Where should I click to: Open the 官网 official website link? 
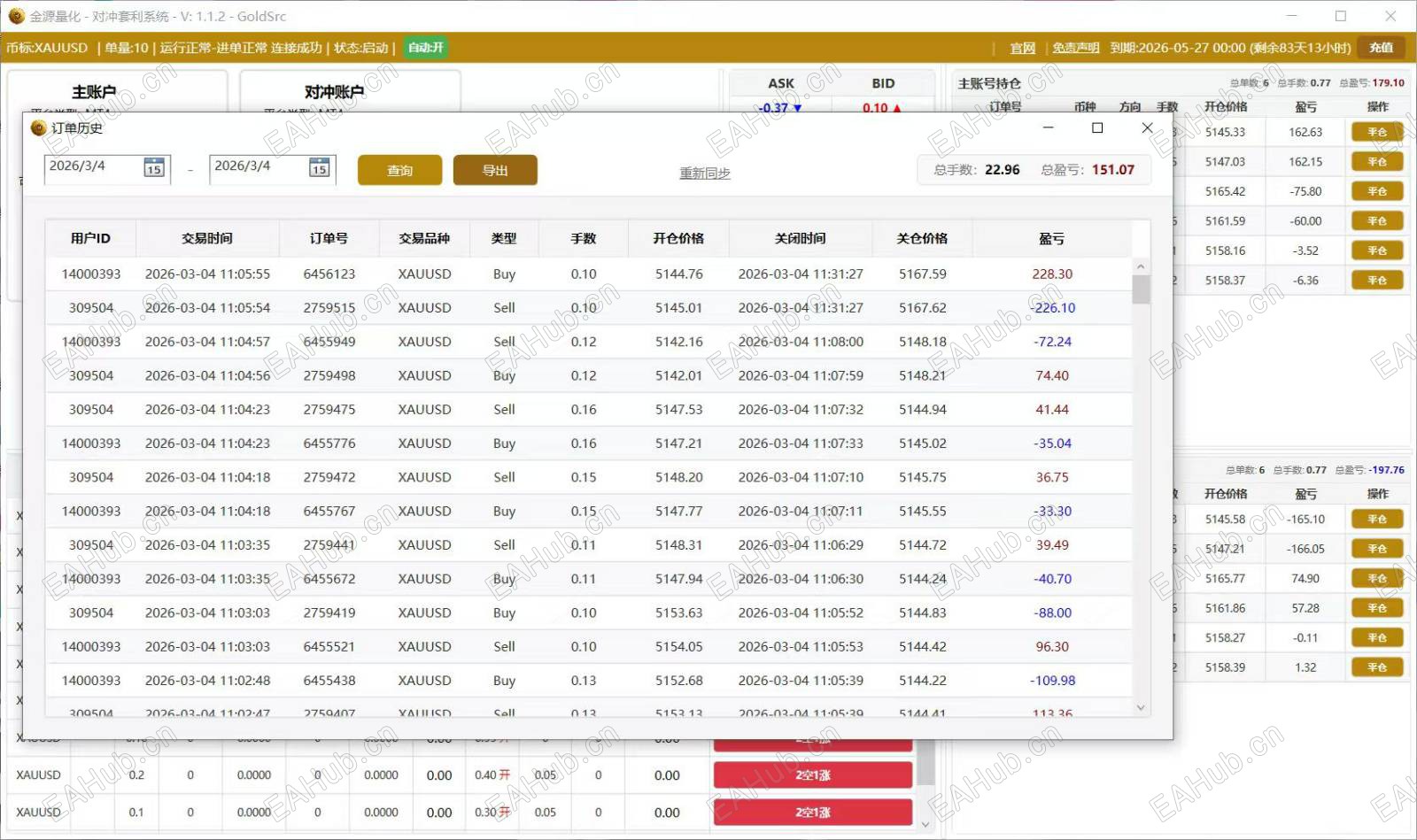[x=1023, y=48]
